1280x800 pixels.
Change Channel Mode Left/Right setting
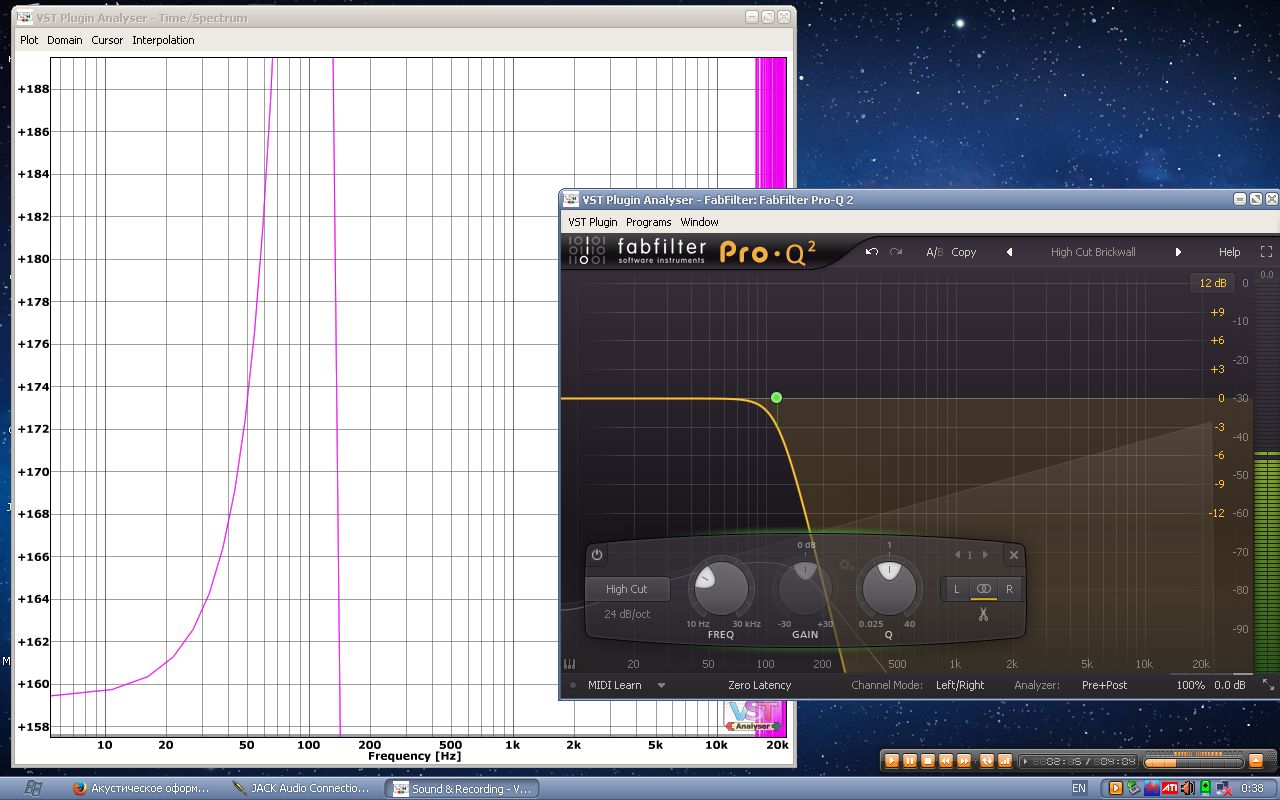point(959,685)
